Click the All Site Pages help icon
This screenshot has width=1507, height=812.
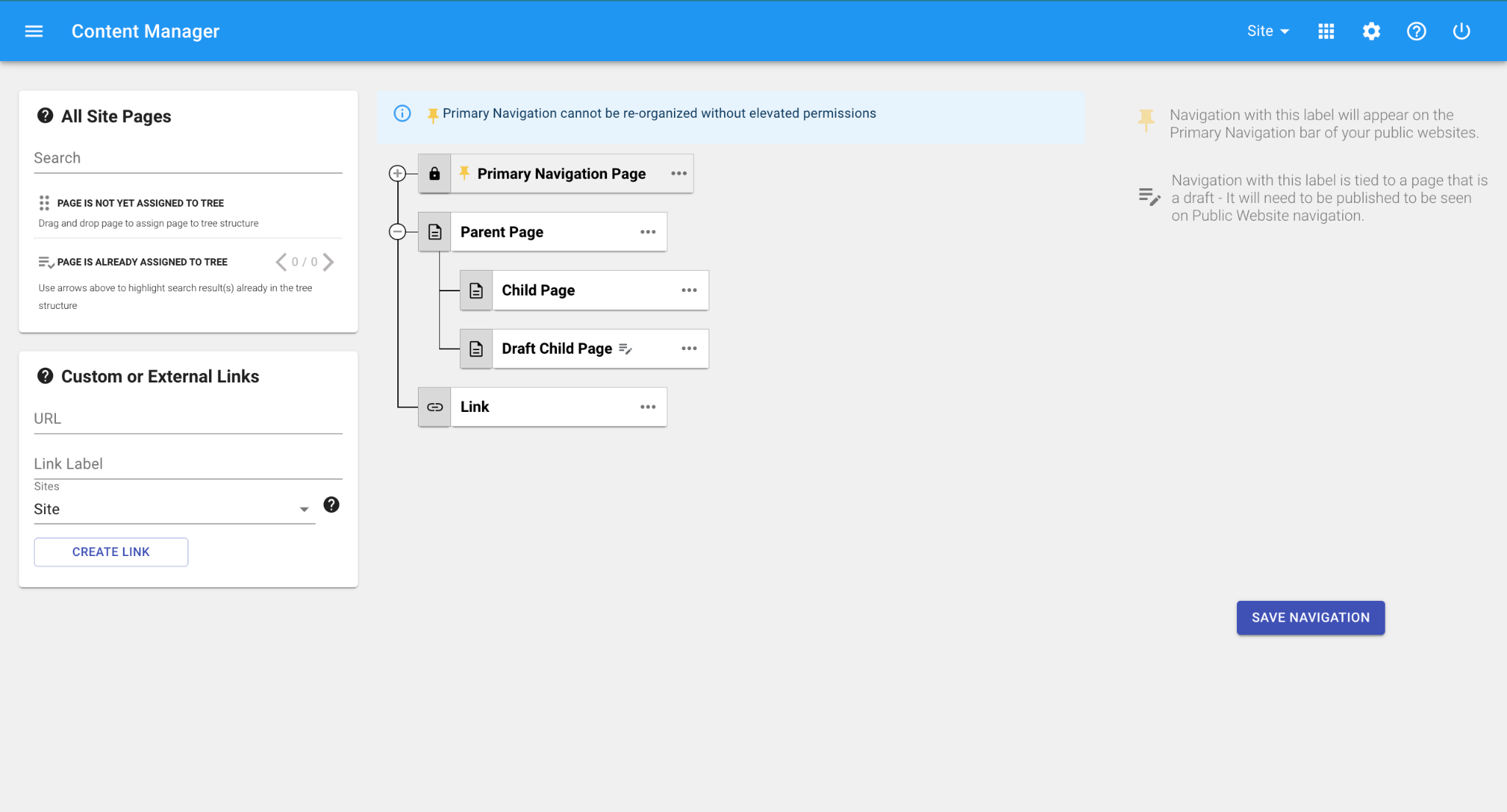pos(45,116)
